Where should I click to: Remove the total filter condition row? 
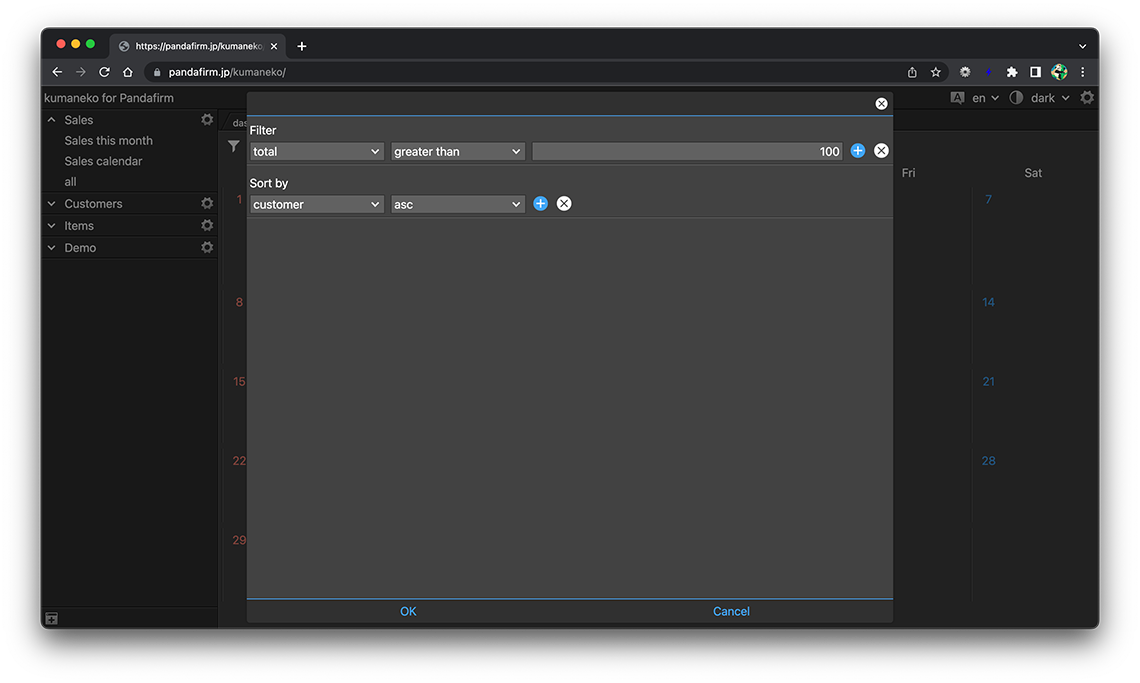click(x=881, y=151)
